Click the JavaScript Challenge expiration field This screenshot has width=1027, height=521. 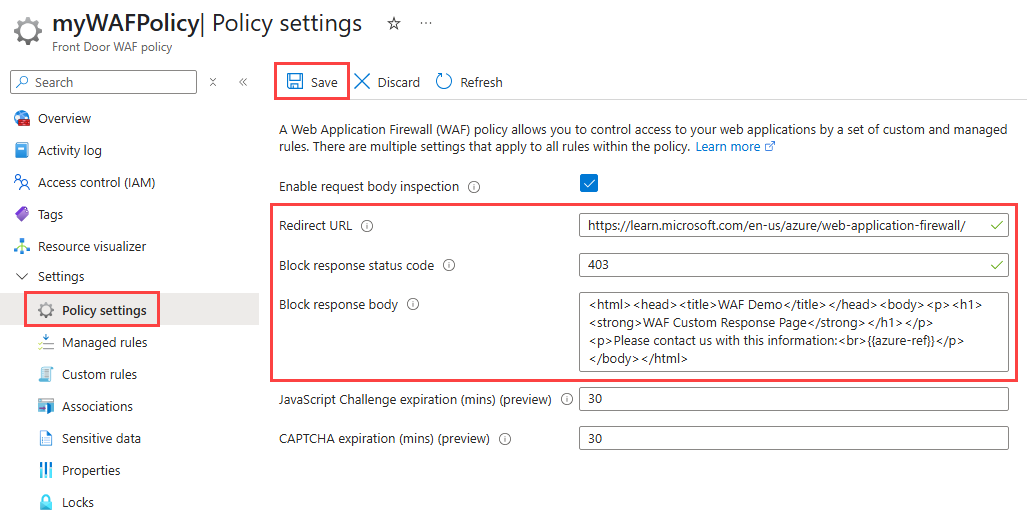click(x=793, y=399)
